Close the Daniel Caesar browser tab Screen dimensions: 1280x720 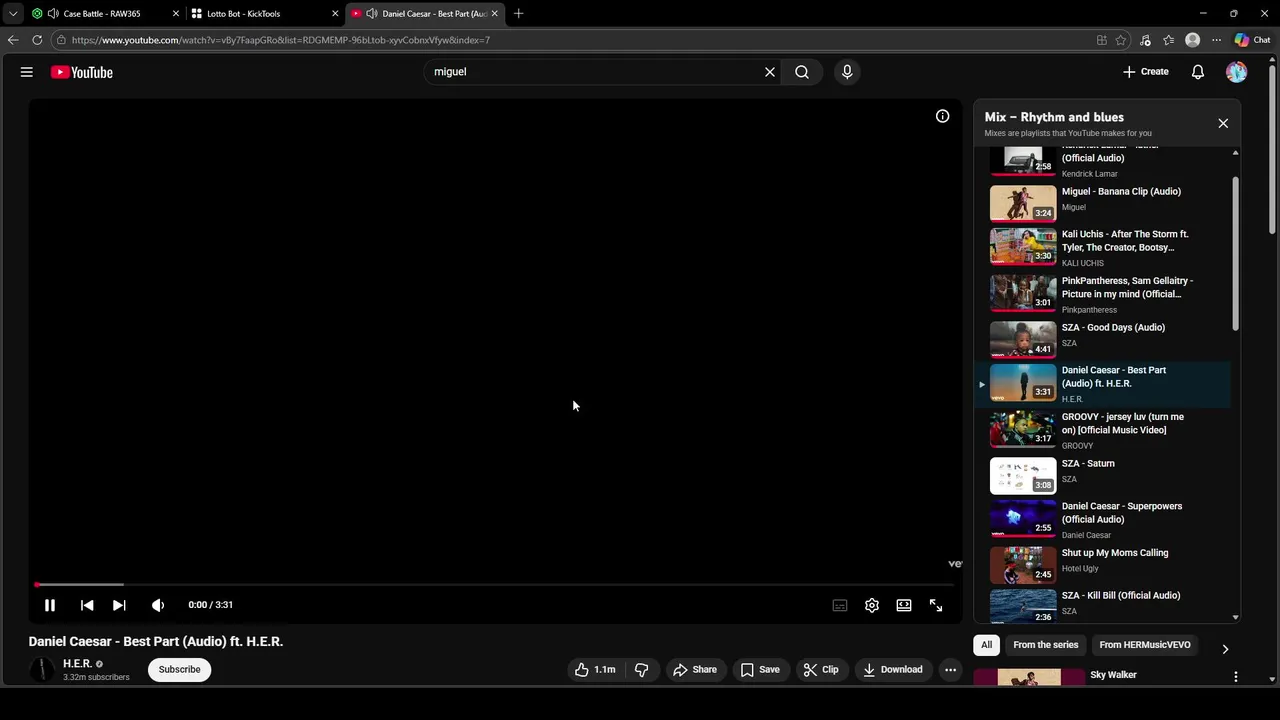tap(494, 14)
